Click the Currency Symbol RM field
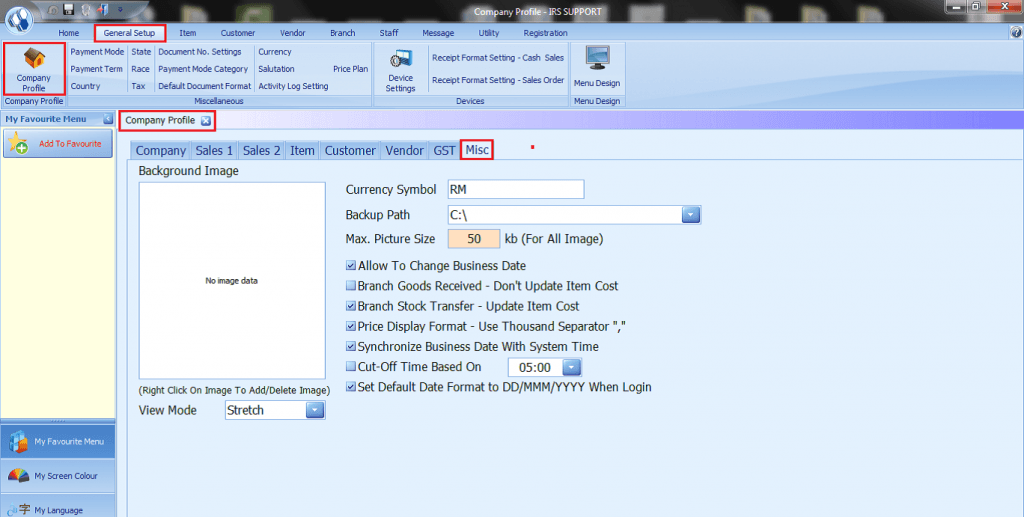 (516, 189)
